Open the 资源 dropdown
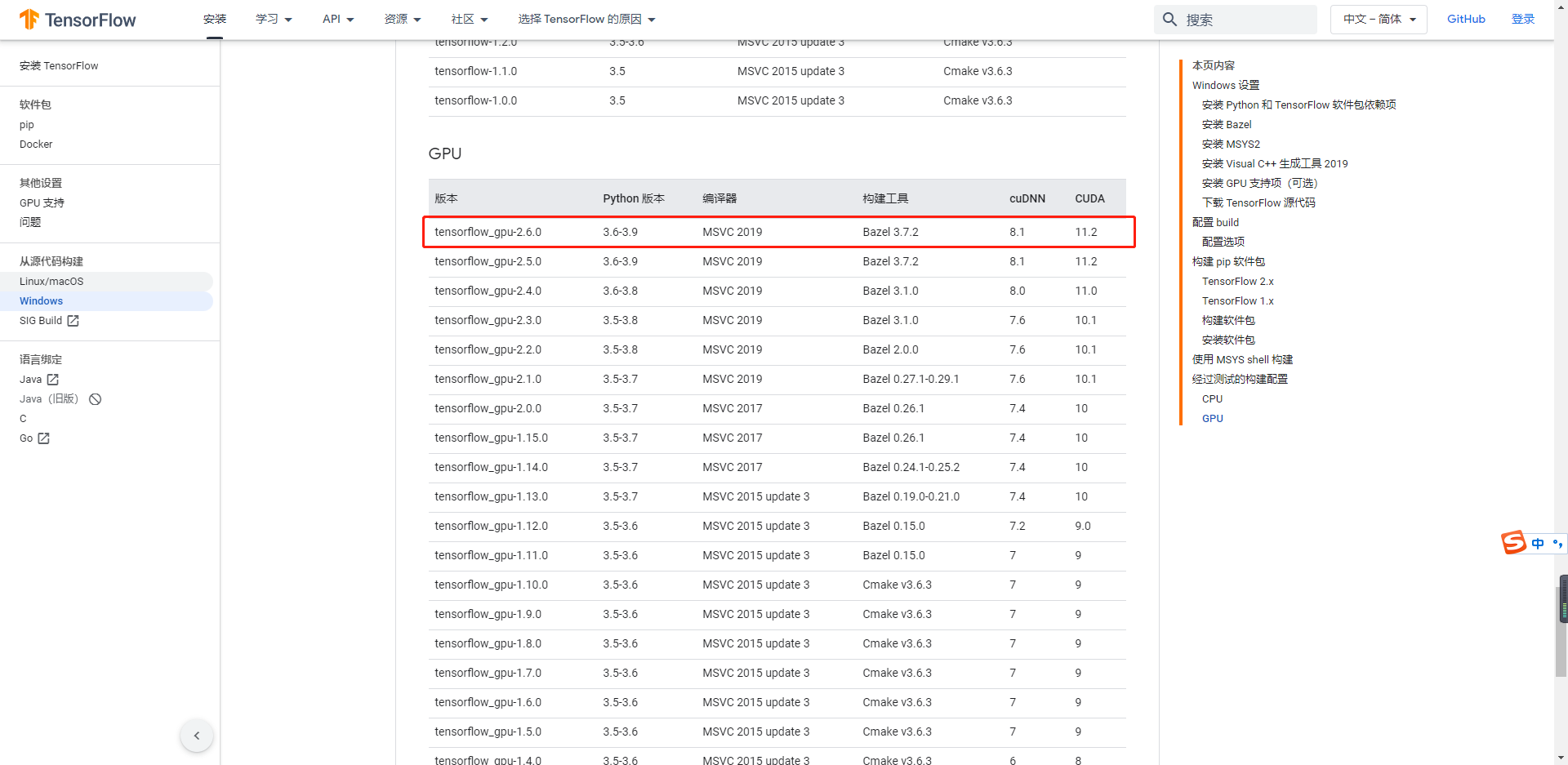The height and width of the screenshot is (765, 1568). point(403,19)
